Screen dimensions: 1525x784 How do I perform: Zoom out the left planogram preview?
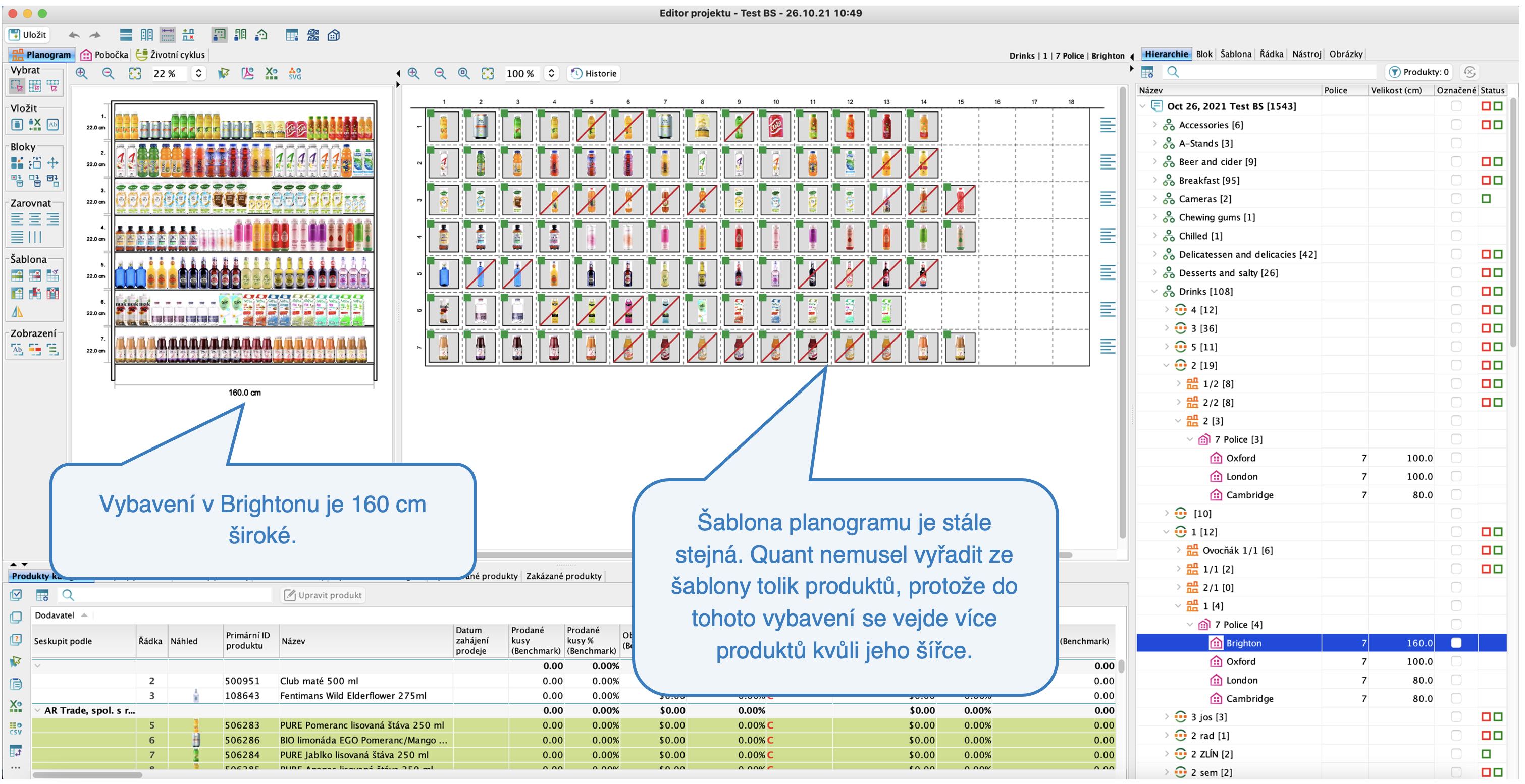tap(109, 73)
